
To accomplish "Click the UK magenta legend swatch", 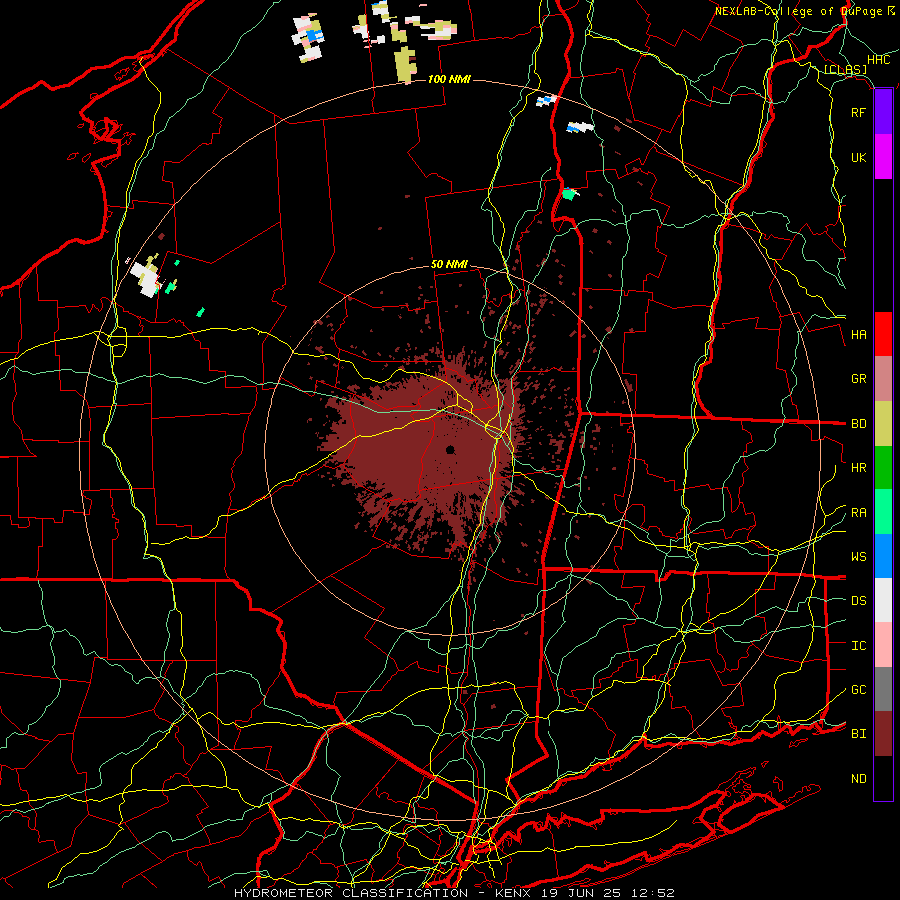I will pos(883,157).
